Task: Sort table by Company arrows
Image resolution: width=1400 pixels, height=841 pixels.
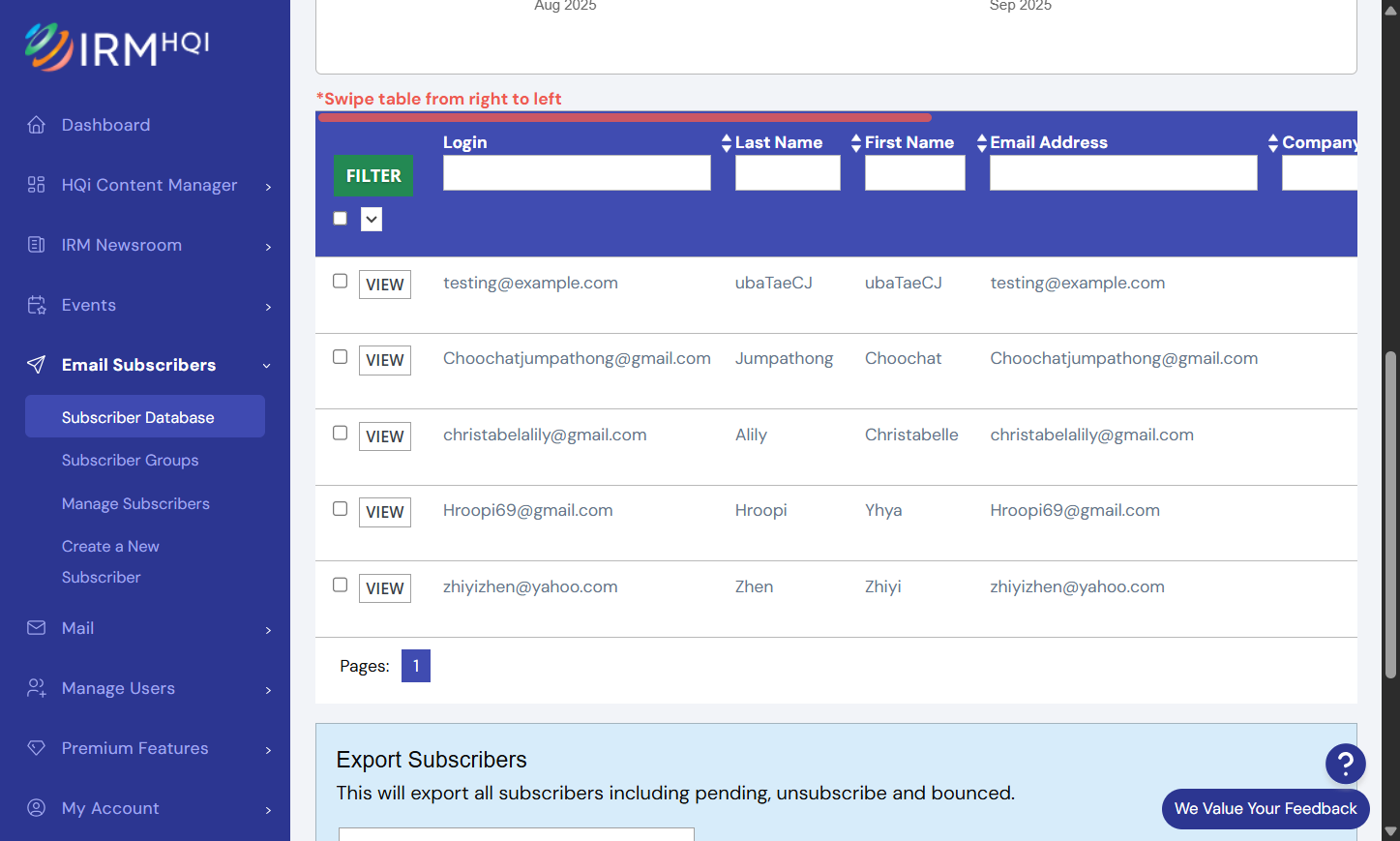Action: tap(1273, 143)
